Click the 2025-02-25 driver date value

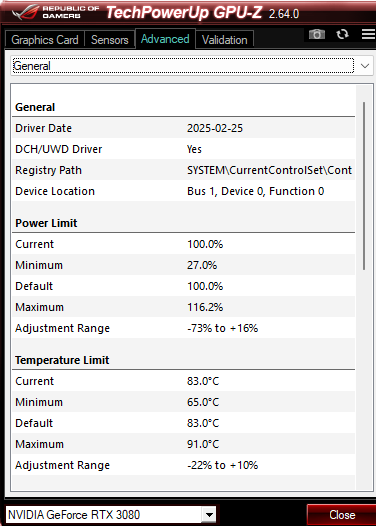click(x=215, y=128)
